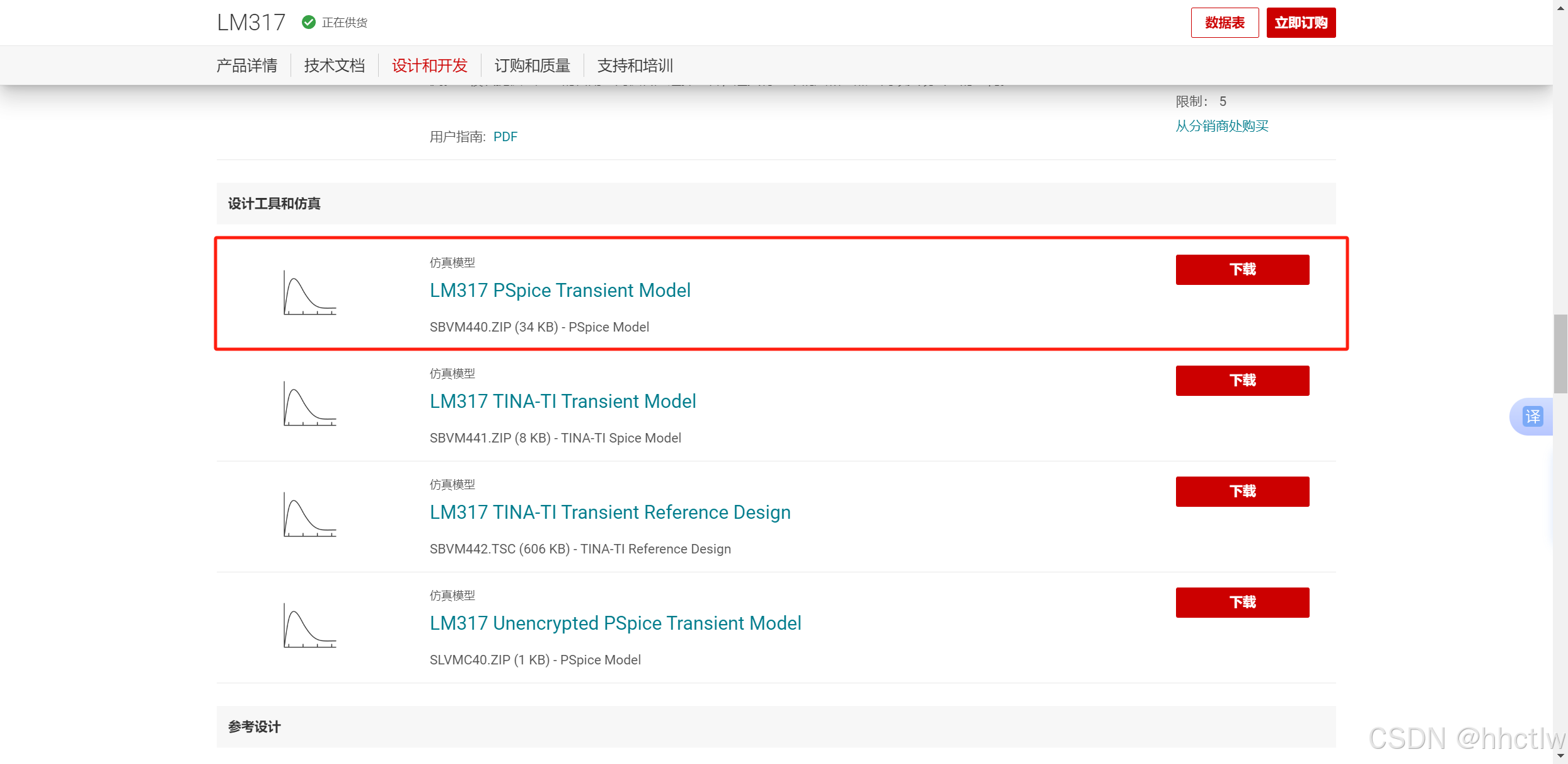Click the page vertical scrollbar thumb
The image size is (1568, 764).
click(1560, 354)
